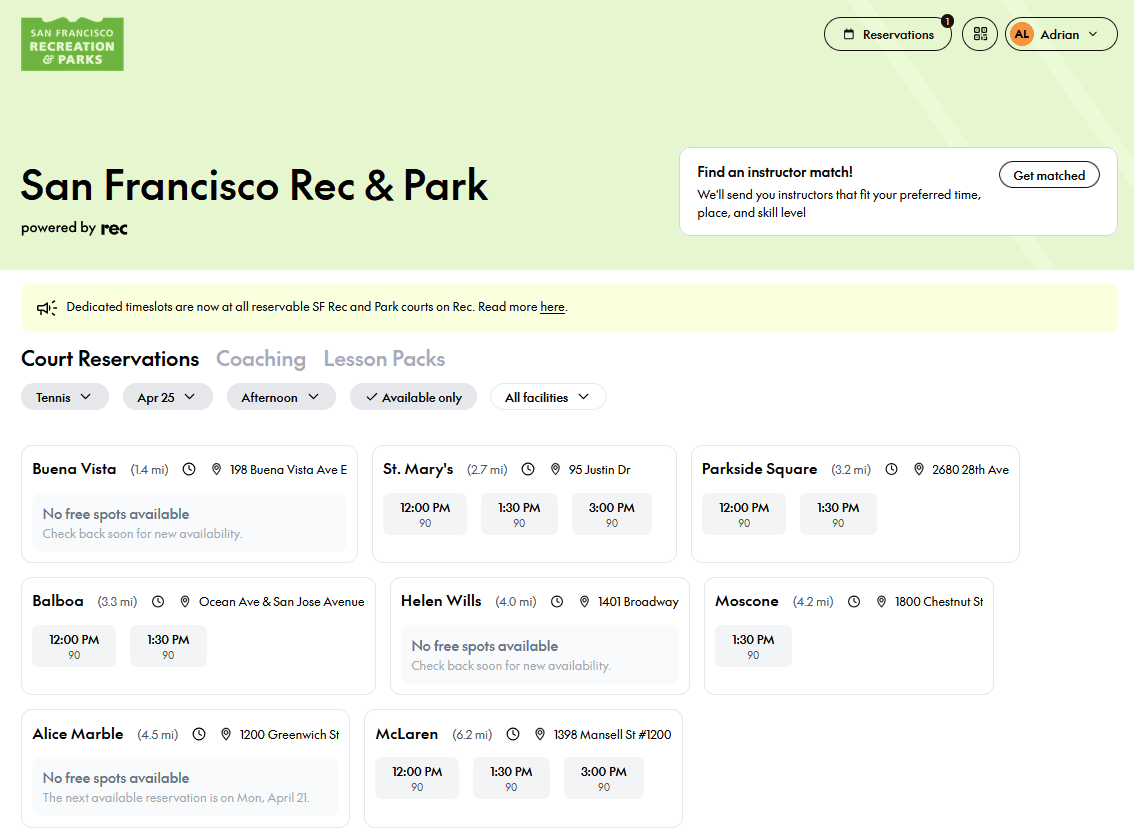Click the location pin next to 1800 Chestnut St
The height and width of the screenshot is (829, 1134).
(880, 602)
